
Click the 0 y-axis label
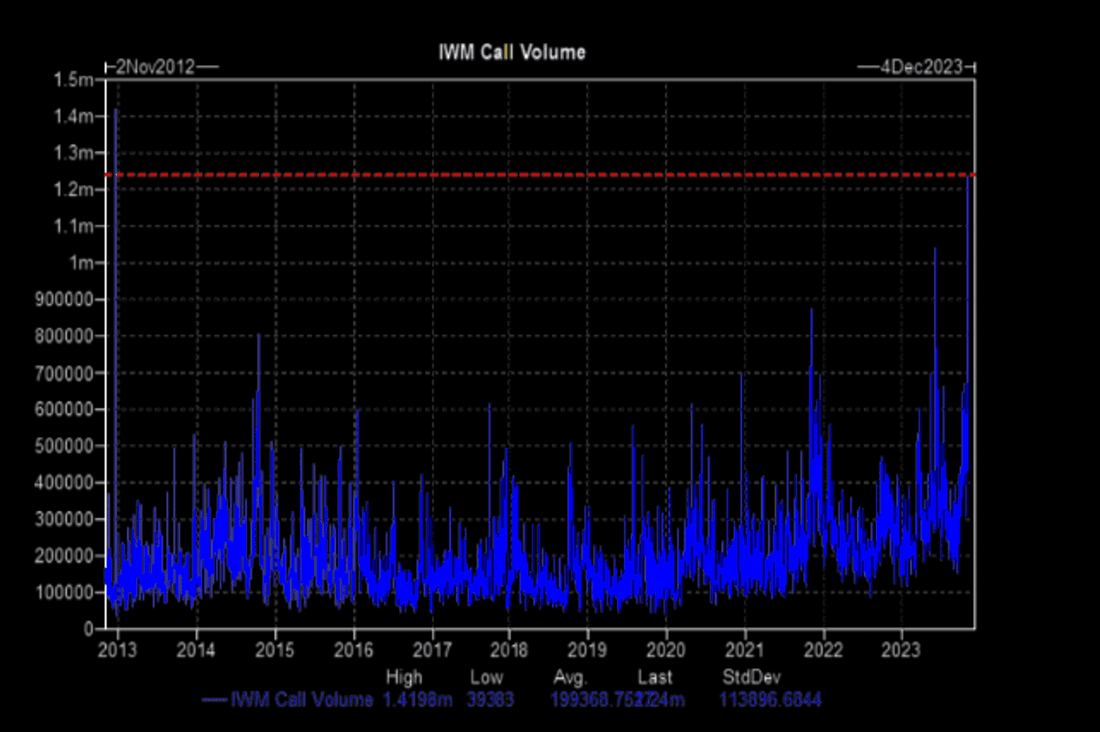tap(88, 629)
